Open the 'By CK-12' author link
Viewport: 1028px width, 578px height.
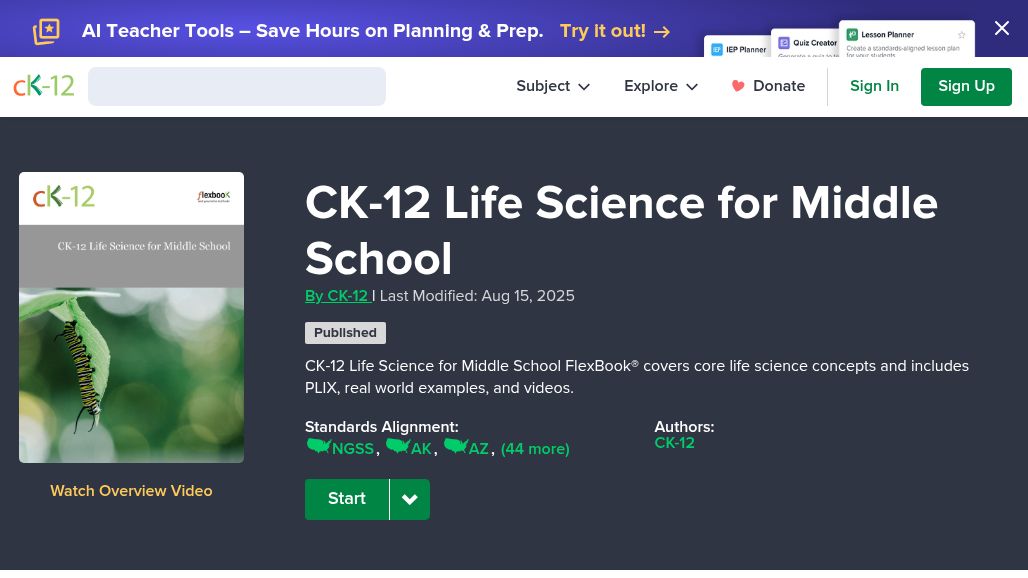[337, 296]
